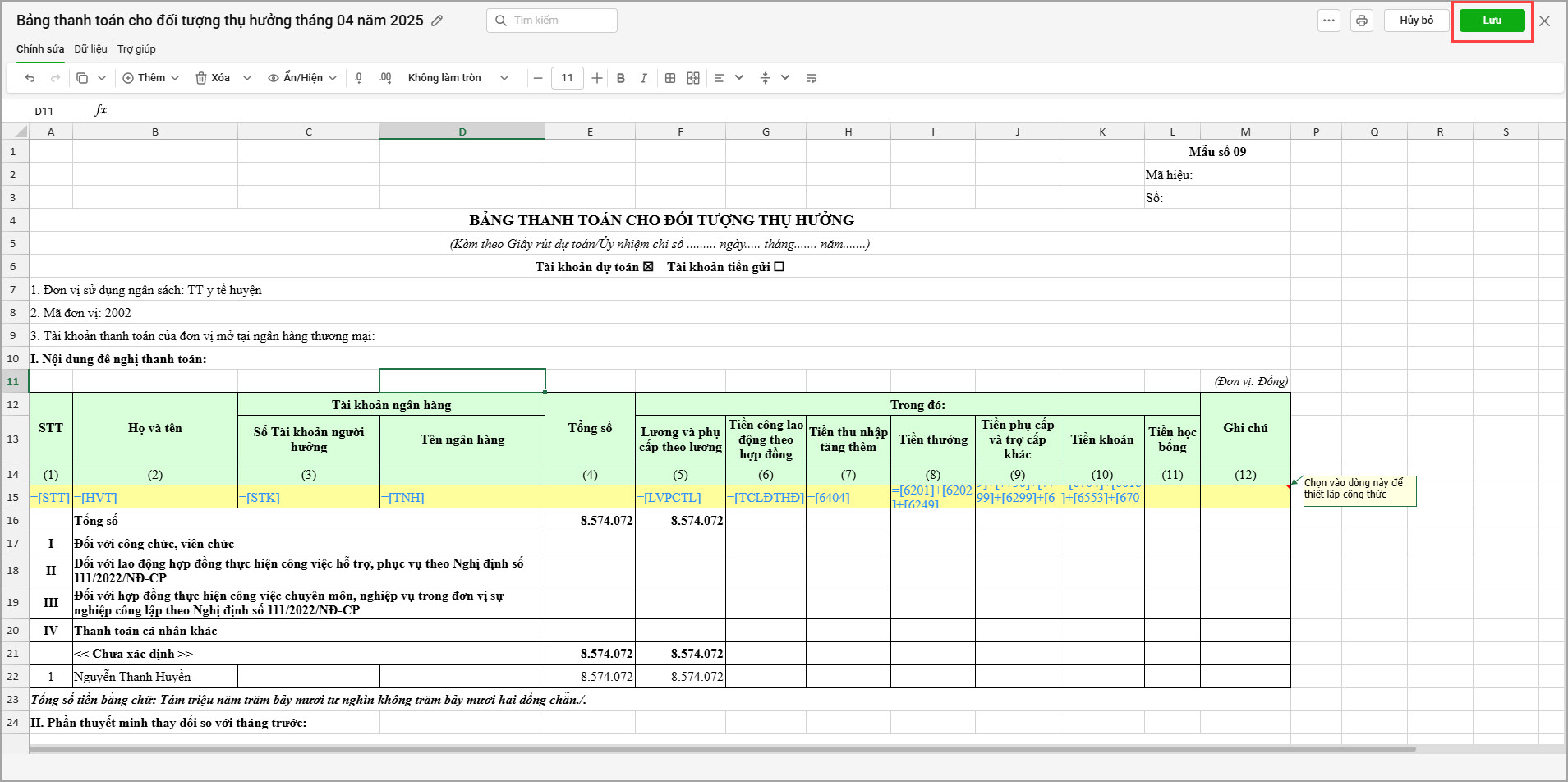Click the sheet's horizontal scrollbar
This screenshot has height=782, width=1568.
[x=722, y=749]
